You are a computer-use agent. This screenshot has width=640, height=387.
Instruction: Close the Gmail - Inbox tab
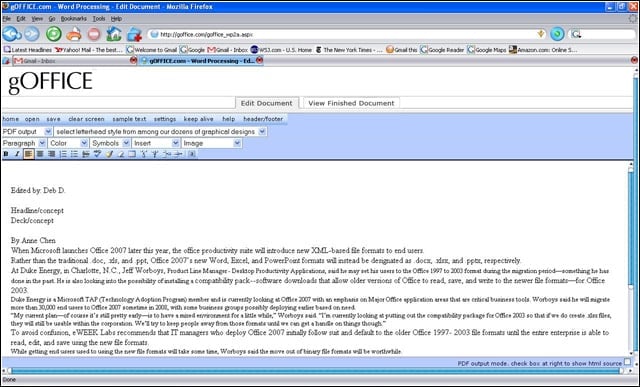click(x=133, y=60)
